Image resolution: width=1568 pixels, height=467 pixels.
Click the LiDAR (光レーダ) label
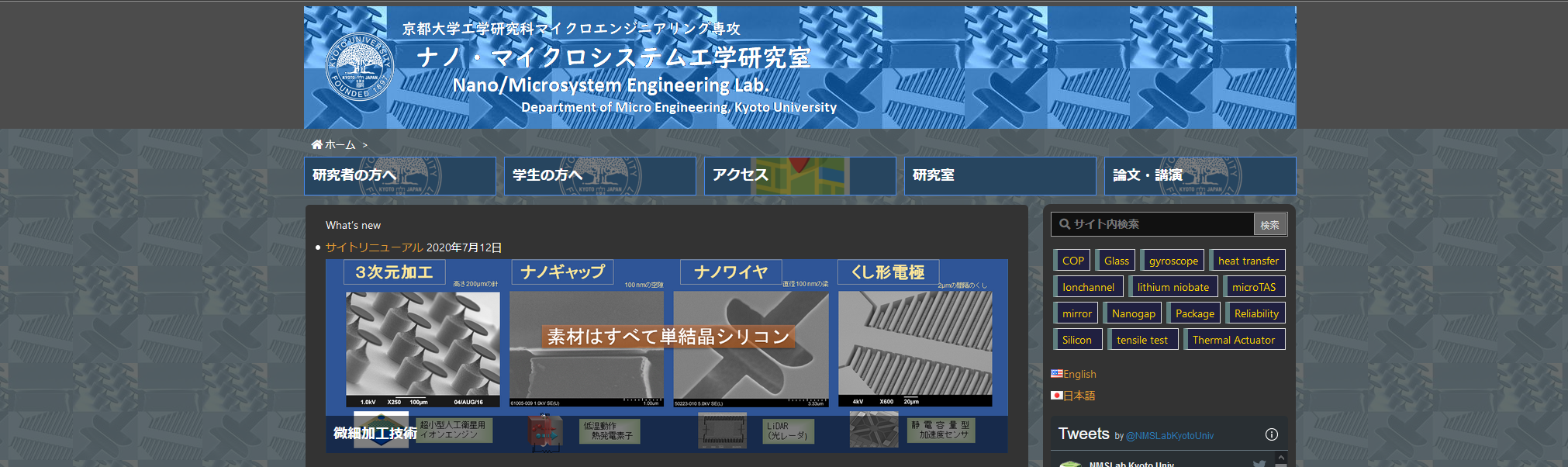(788, 431)
